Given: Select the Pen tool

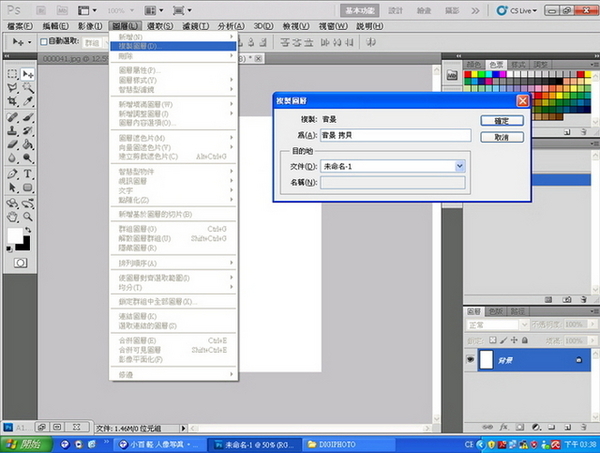Looking at the screenshot, I should [12, 174].
